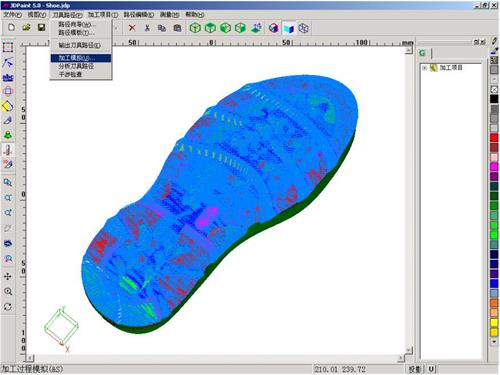Click the red X delete icon
Image resolution: width=500 pixels, height=375 pixels.
pyautogui.click(x=132, y=28)
